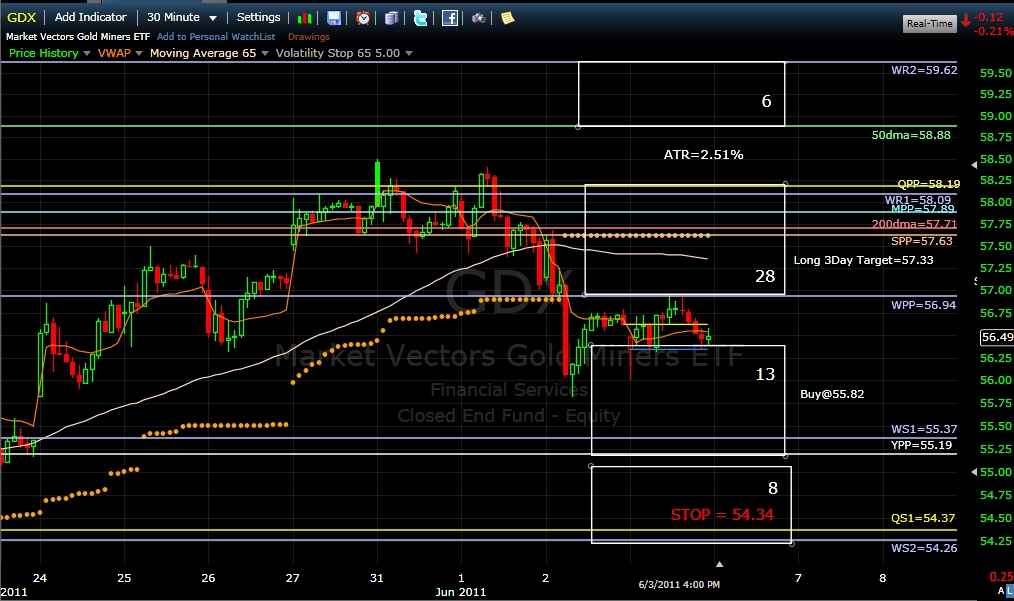Viewport: 1014px width, 601px height.
Task: Open the chart type bar-graph icon
Action: [305, 18]
